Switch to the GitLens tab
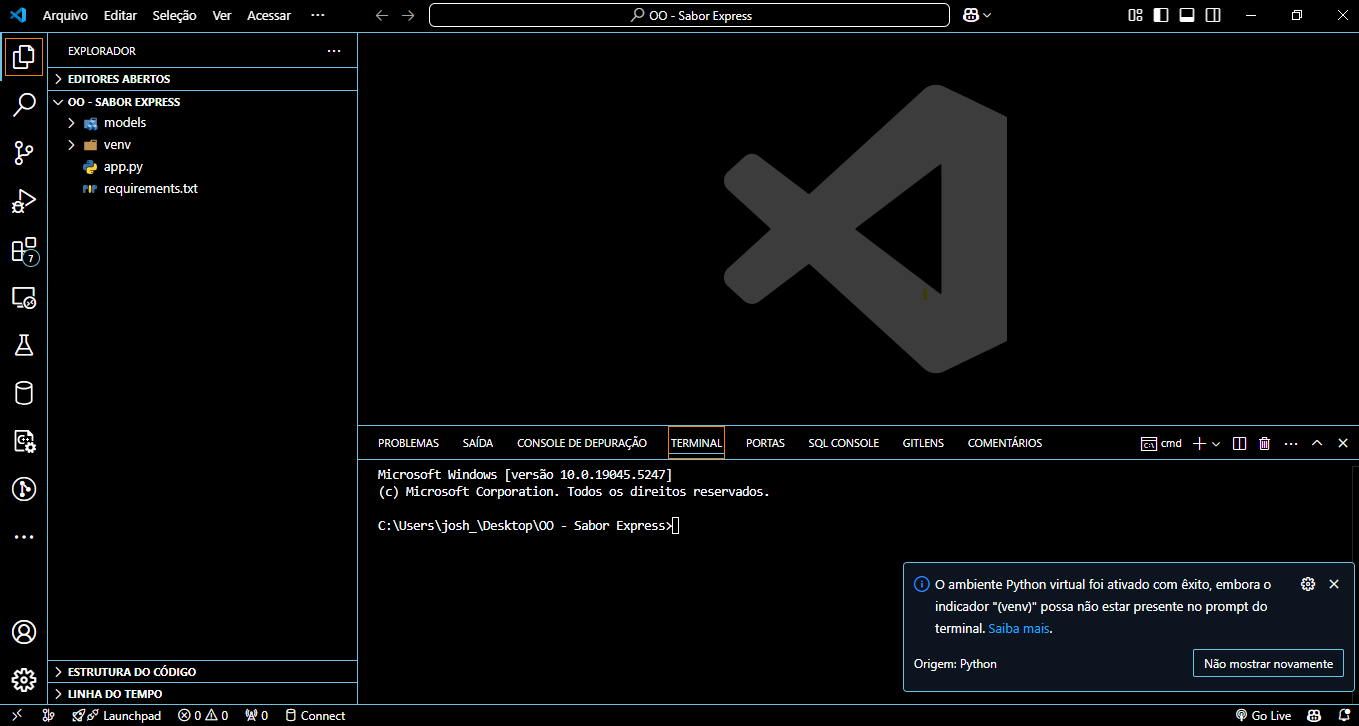The width and height of the screenshot is (1359, 726). pos(923,443)
